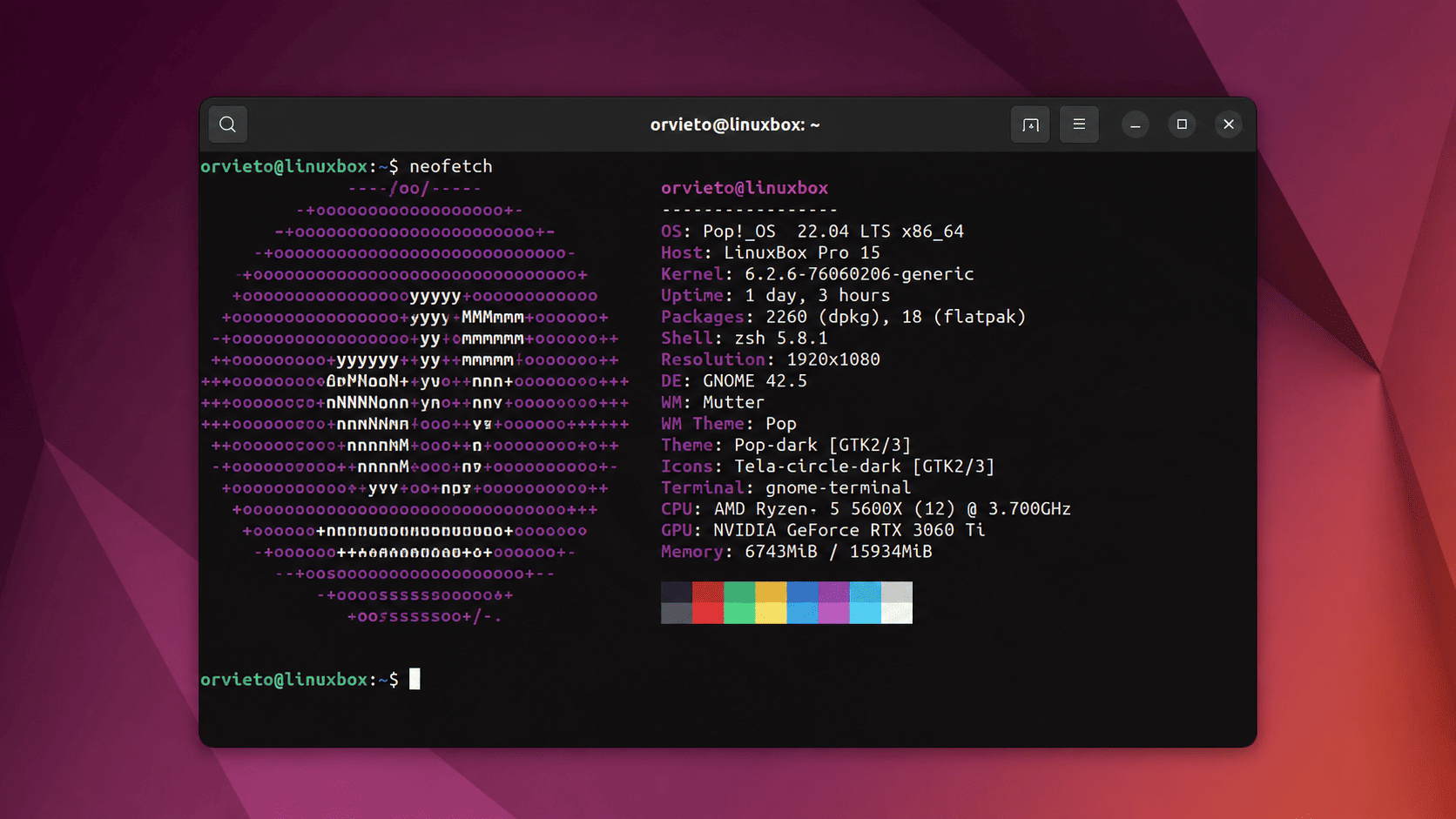1456x819 pixels.
Task: Open a new terminal tab
Action: 1030,124
